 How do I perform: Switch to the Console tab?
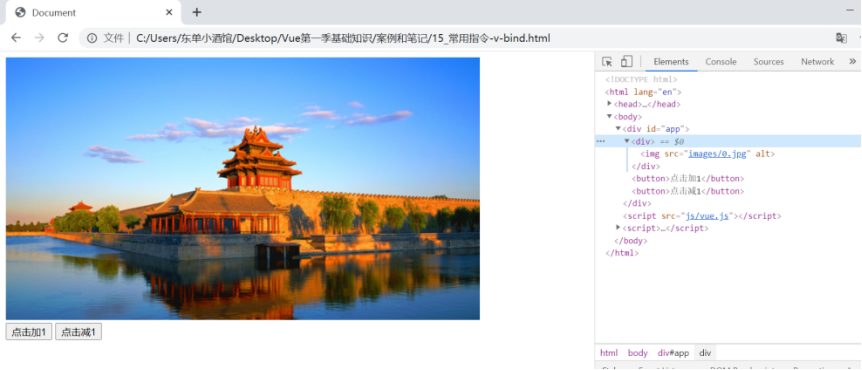(x=721, y=62)
